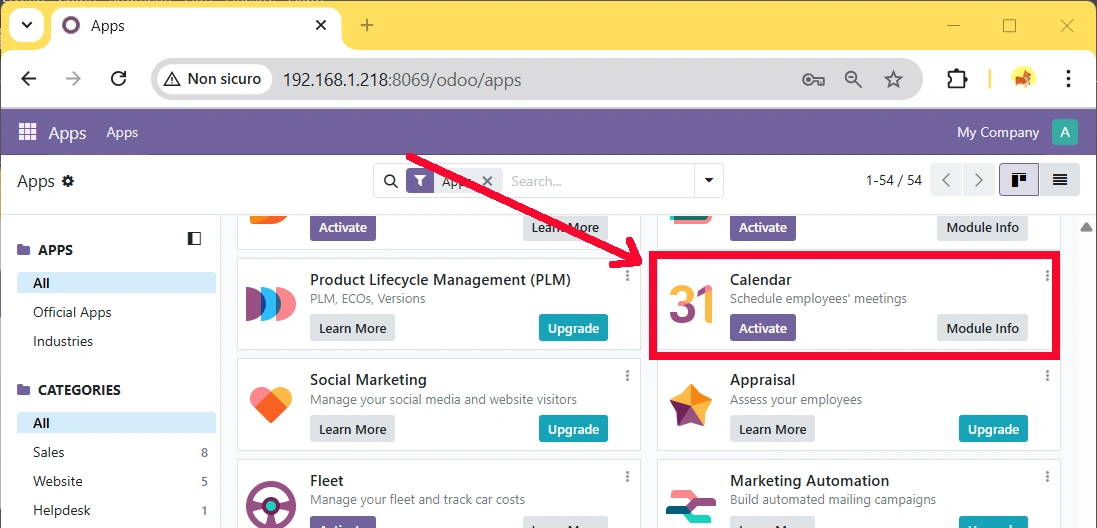The image size is (1097, 528).
Task: Click the Calendar app title
Action: pyautogui.click(x=760, y=280)
